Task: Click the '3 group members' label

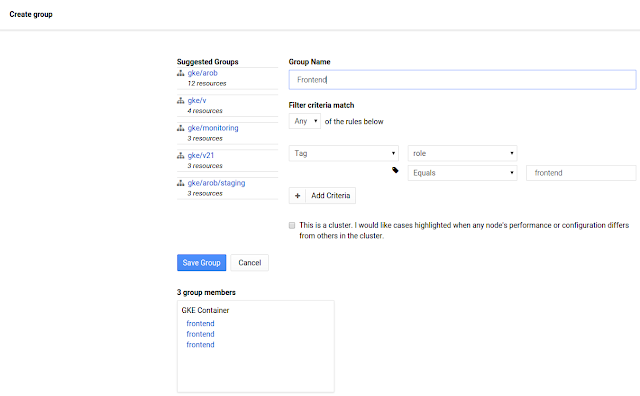Action: [x=206, y=292]
